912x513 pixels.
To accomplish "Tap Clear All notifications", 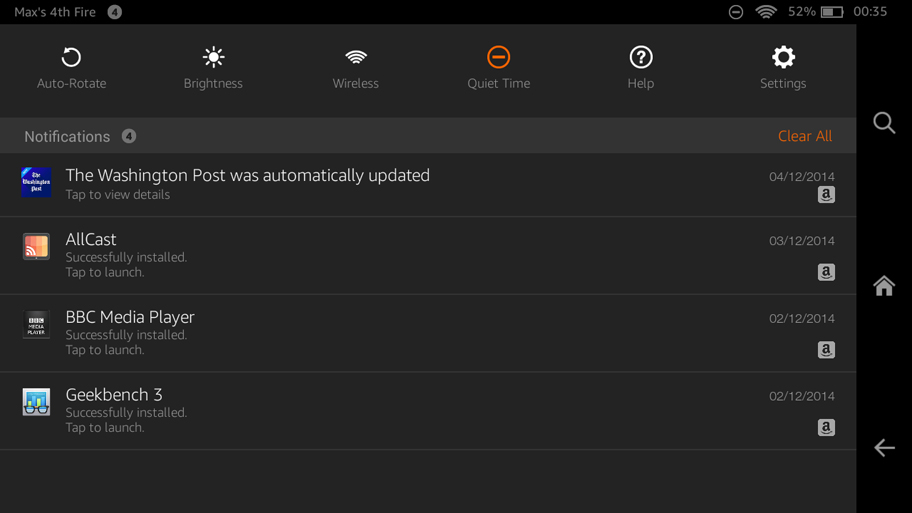I will coord(805,136).
